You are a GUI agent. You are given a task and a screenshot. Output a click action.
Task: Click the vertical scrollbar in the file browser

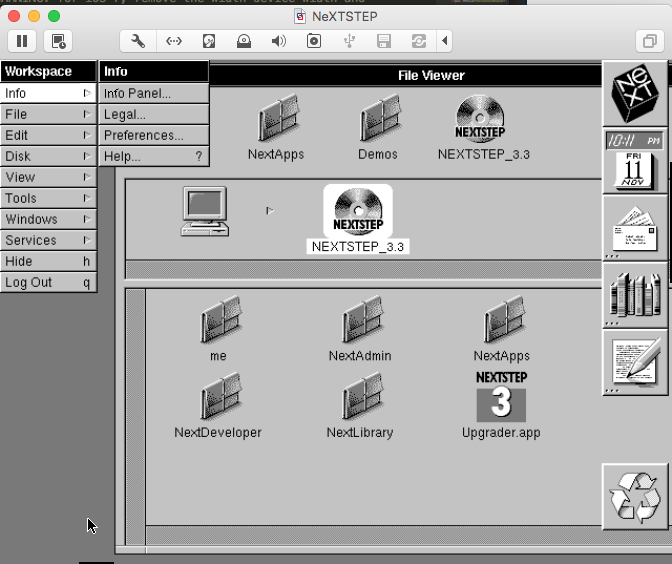point(135,417)
